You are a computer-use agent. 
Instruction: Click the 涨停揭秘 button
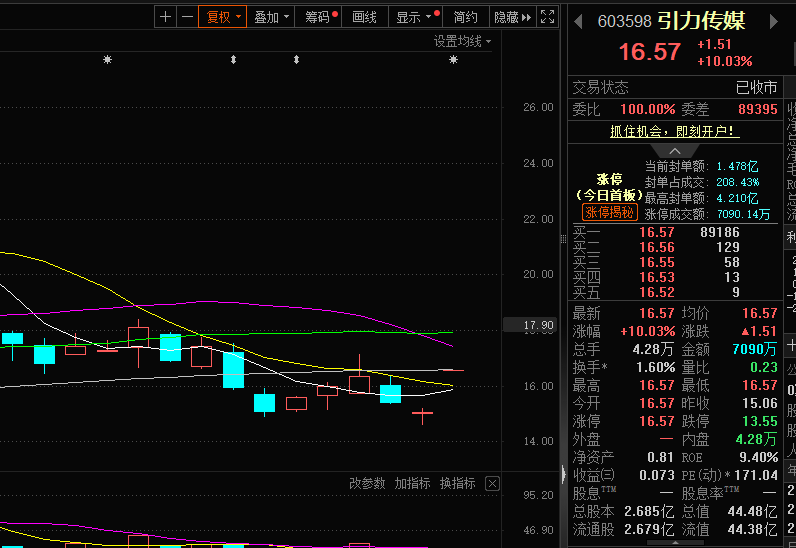click(610, 213)
